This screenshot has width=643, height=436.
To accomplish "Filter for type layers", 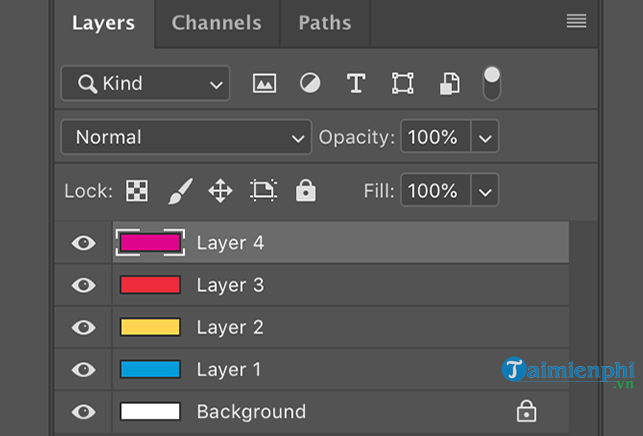I will point(356,83).
